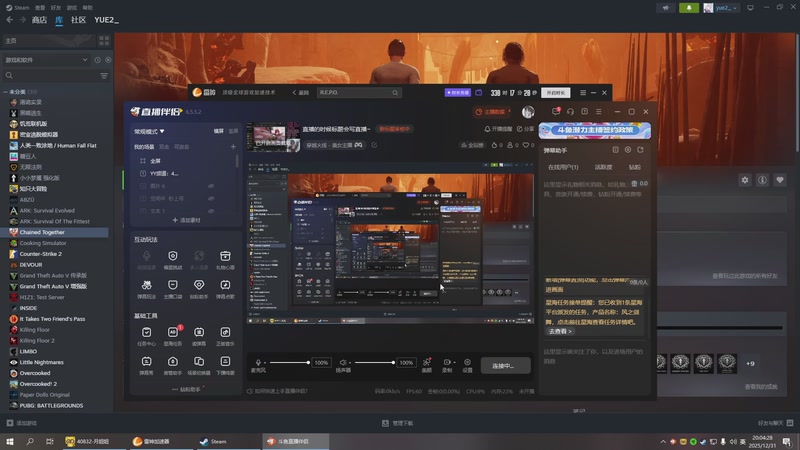The height and width of the screenshot is (450, 800).
Task: Open the 正版音乐 music tool
Action: coord(225,336)
